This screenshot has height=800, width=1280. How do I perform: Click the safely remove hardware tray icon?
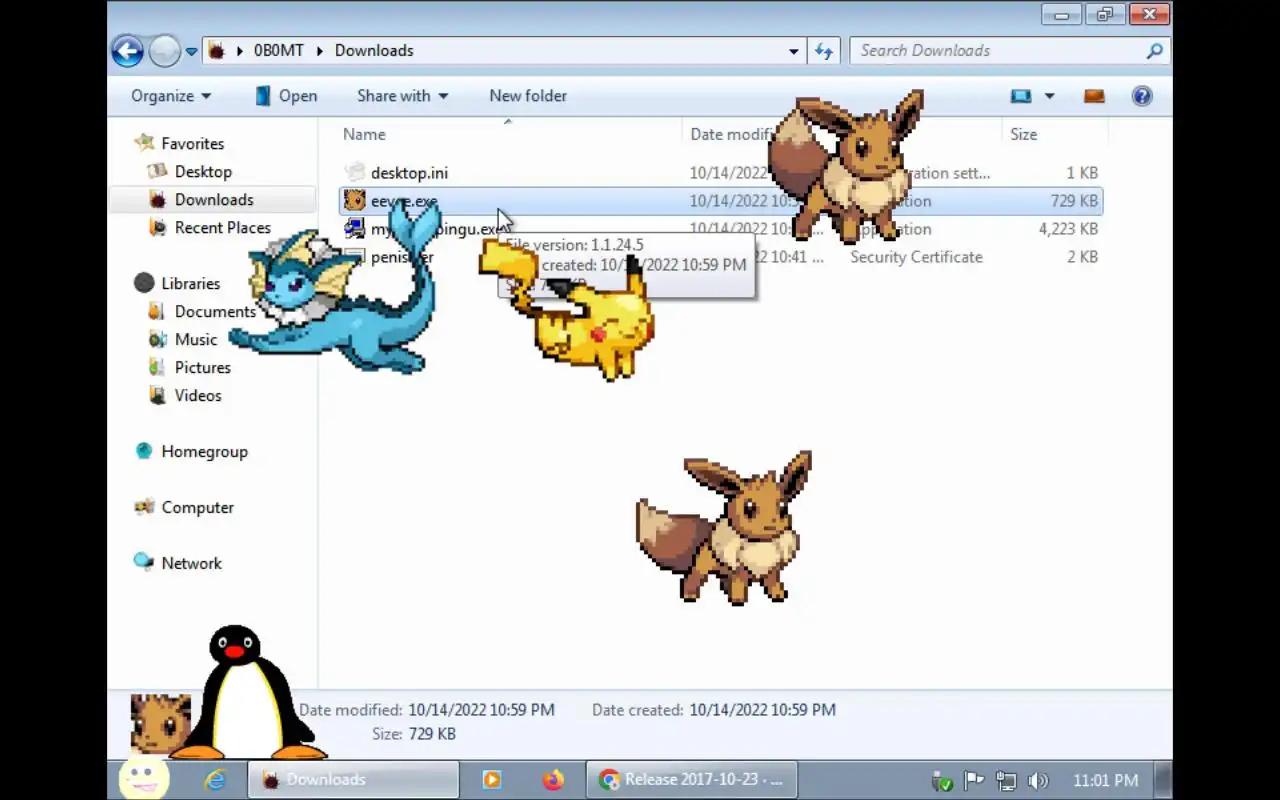click(941, 781)
